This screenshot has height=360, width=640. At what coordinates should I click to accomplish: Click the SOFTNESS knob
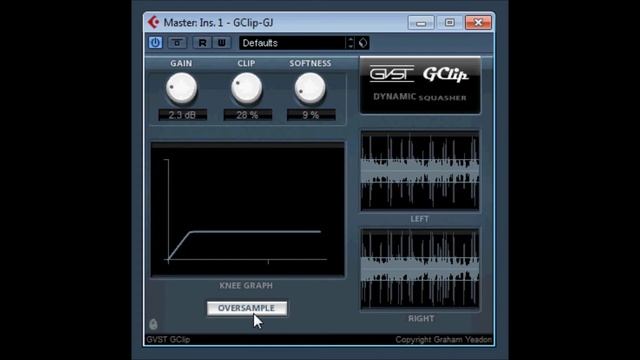pos(310,88)
